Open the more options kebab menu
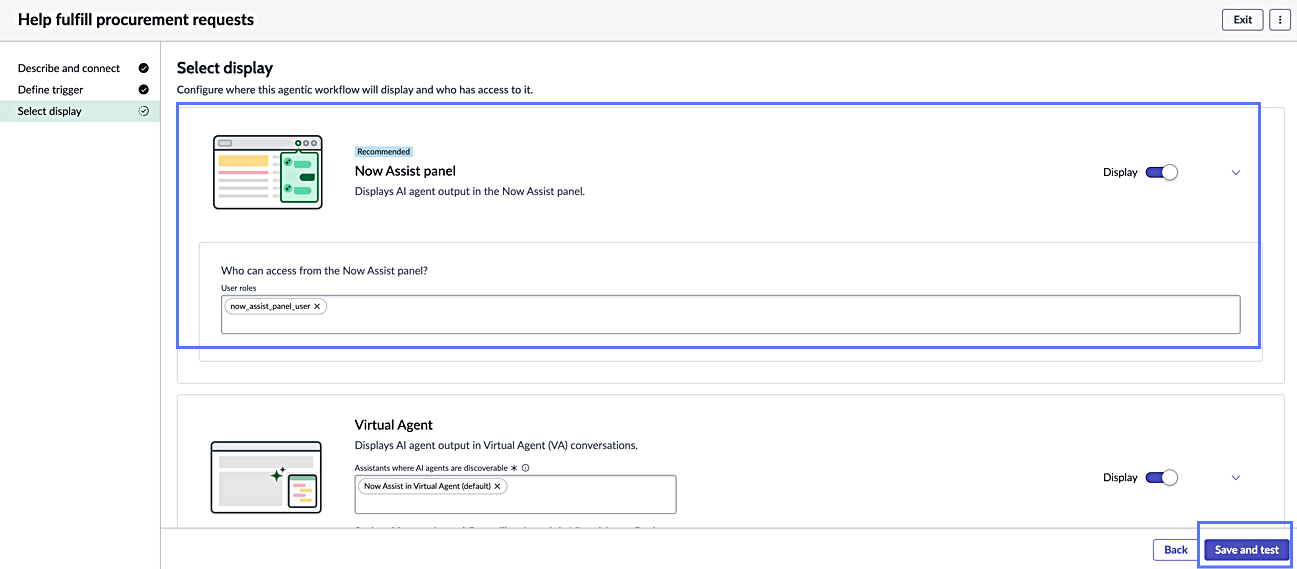1297x569 pixels. (x=1279, y=19)
